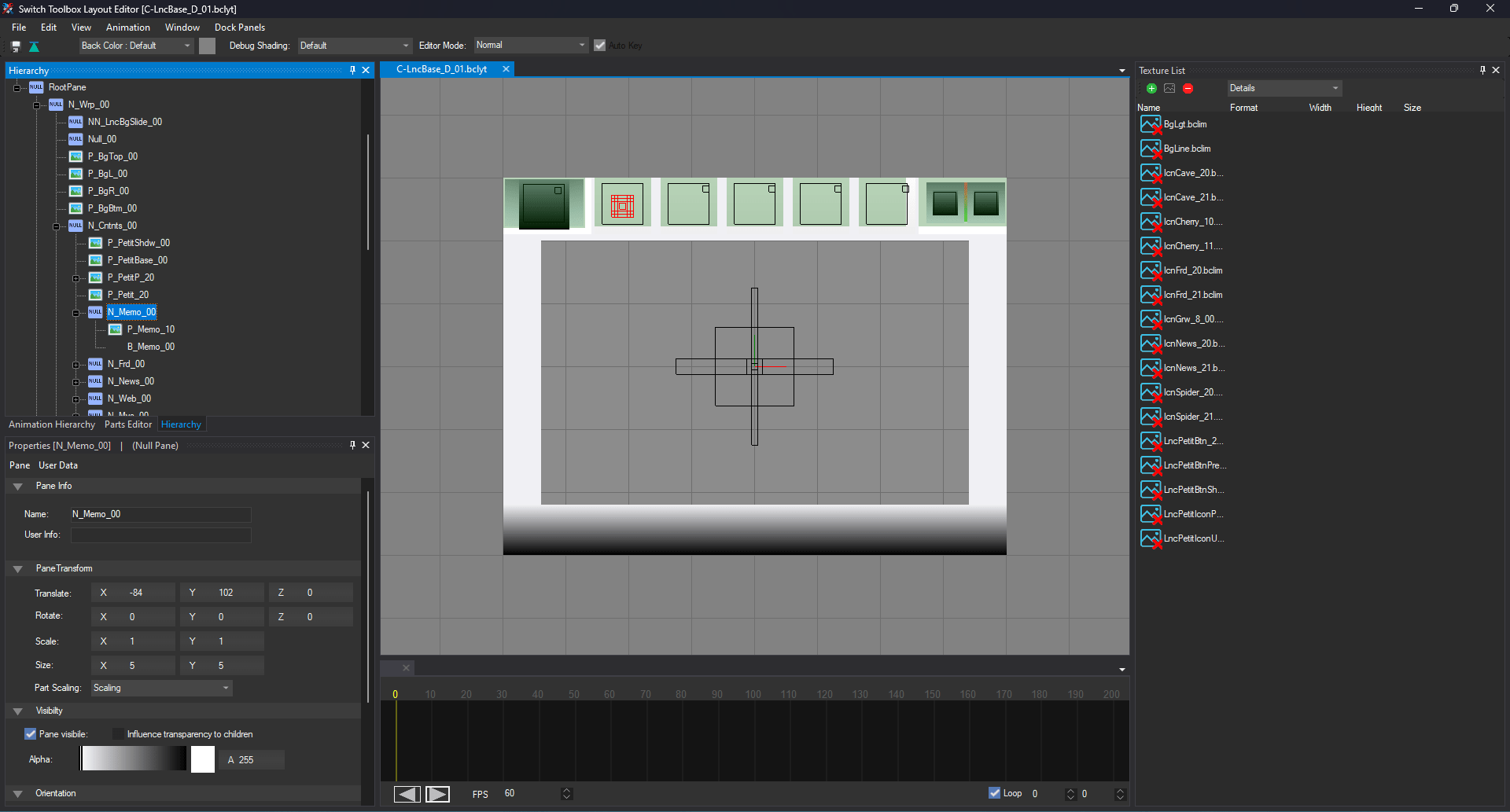Open the Debug Shading dropdown
Screen dimensions: 1510x812
coord(354,46)
